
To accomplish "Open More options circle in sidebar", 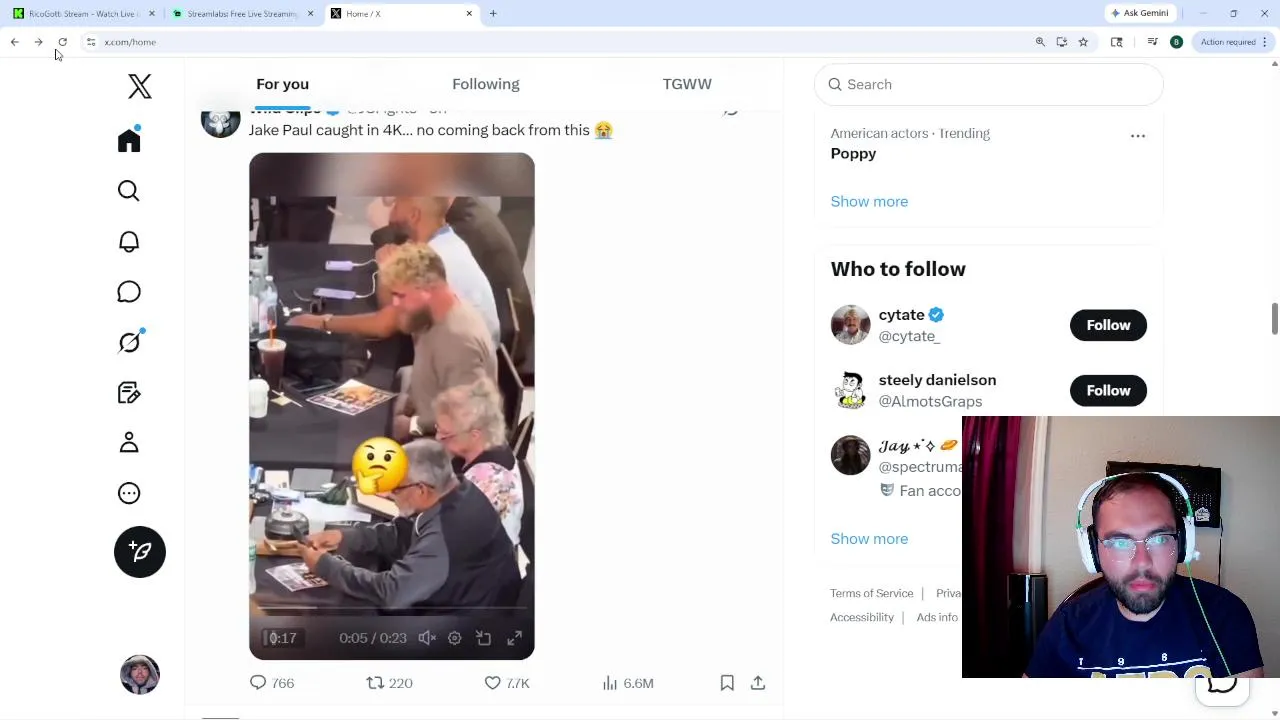I will tap(129, 493).
